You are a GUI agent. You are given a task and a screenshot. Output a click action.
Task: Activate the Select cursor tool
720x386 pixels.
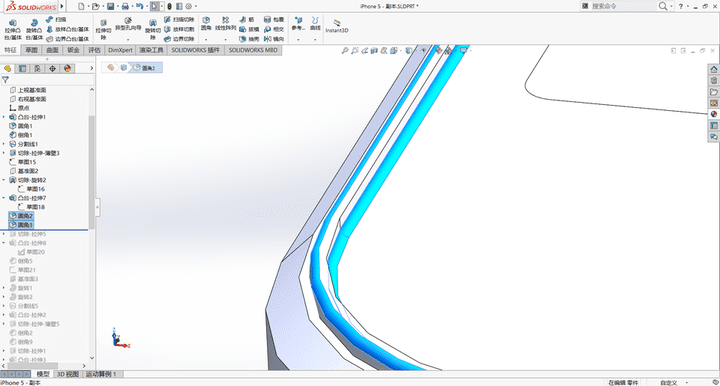[155, 6]
